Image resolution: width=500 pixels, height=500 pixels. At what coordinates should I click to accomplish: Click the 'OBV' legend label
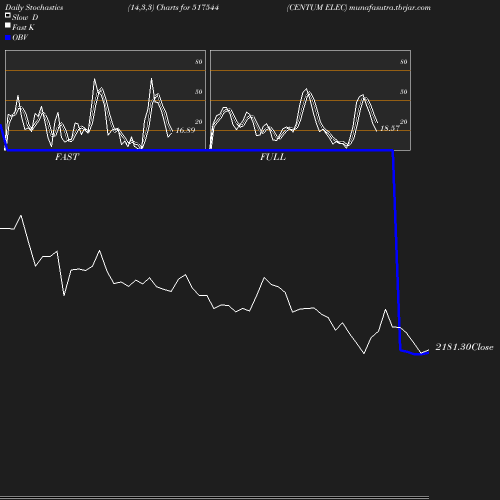coord(20,37)
